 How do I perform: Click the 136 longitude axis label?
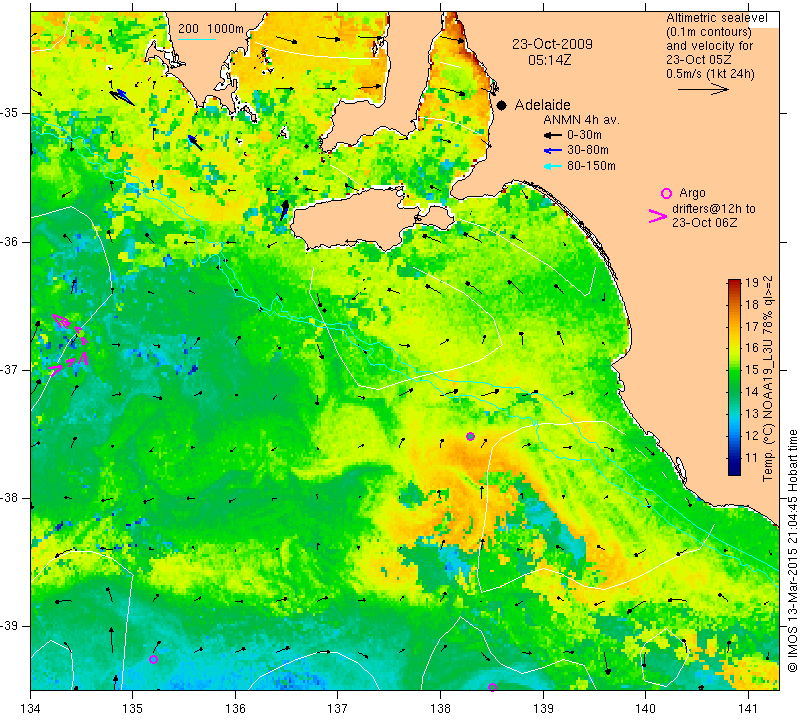coord(235,709)
